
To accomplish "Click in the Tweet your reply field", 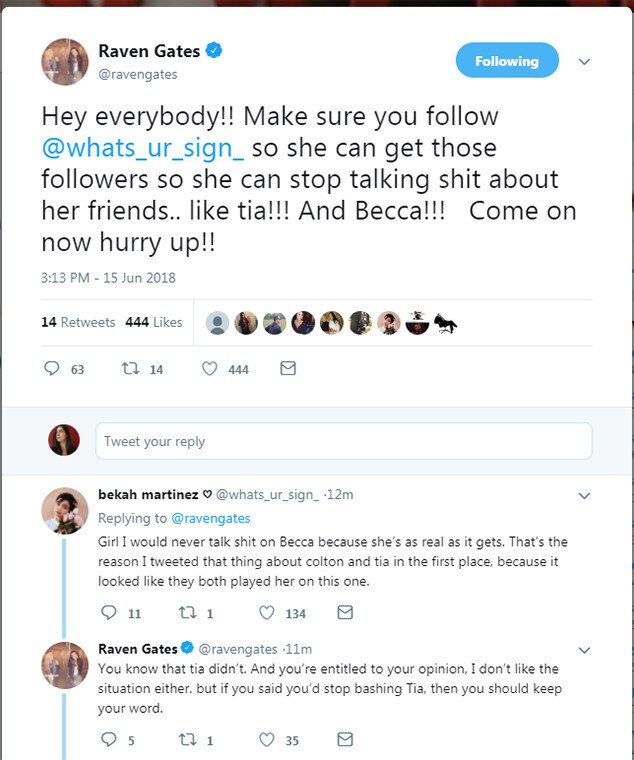I will (x=343, y=441).
